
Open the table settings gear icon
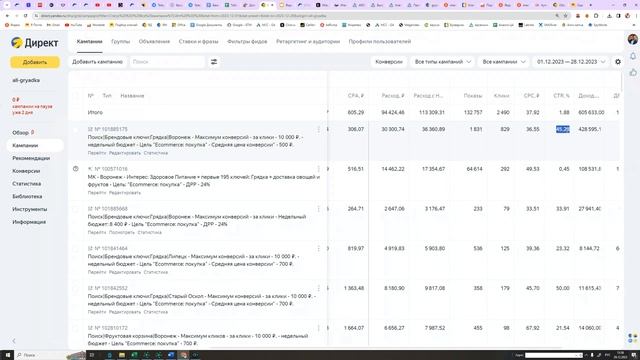tap(618, 62)
